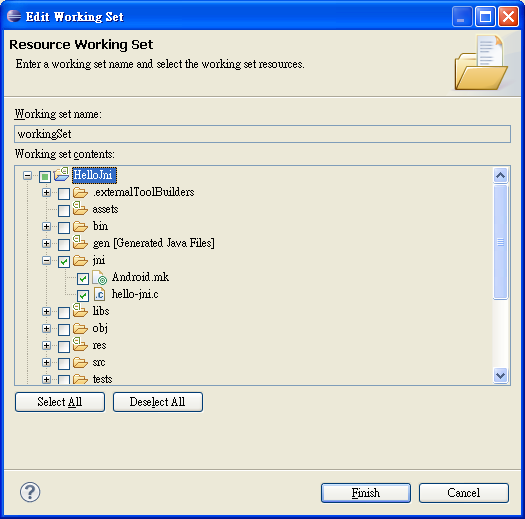The width and height of the screenshot is (525, 519).
Task: Select the assets label
Action: [x=105, y=209]
